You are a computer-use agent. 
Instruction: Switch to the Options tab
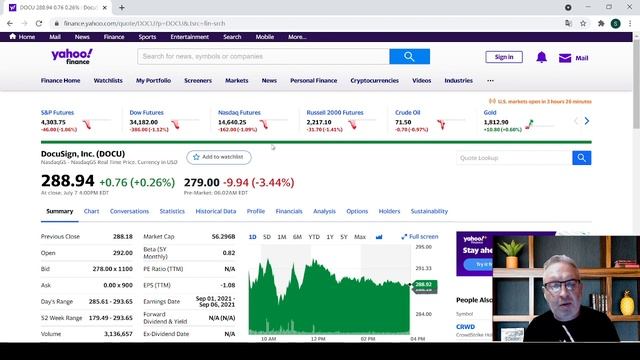click(357, 211)
